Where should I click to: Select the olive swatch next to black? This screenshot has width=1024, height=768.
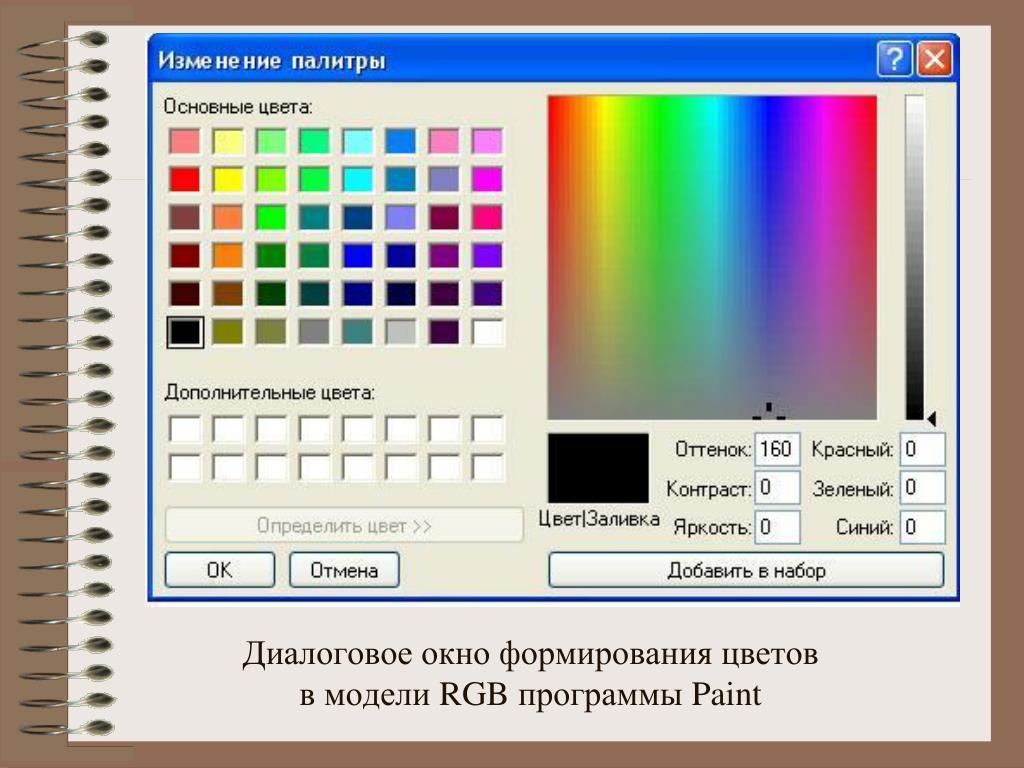(x=228, y=332)
